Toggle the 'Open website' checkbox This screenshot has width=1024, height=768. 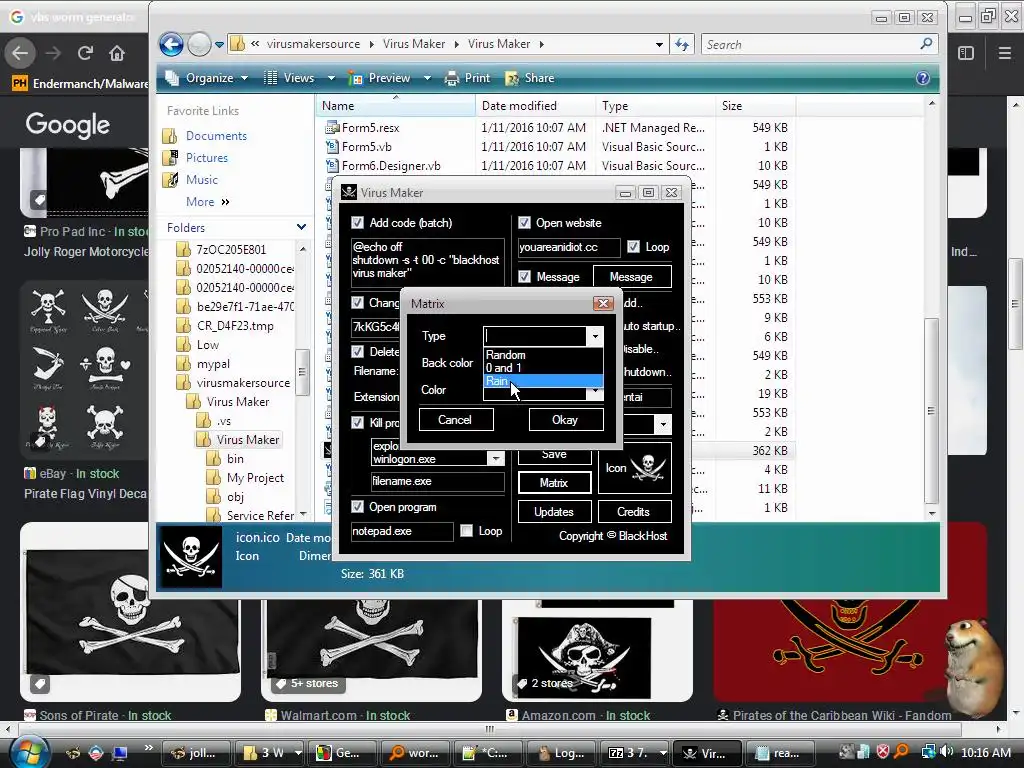(524, 223)
